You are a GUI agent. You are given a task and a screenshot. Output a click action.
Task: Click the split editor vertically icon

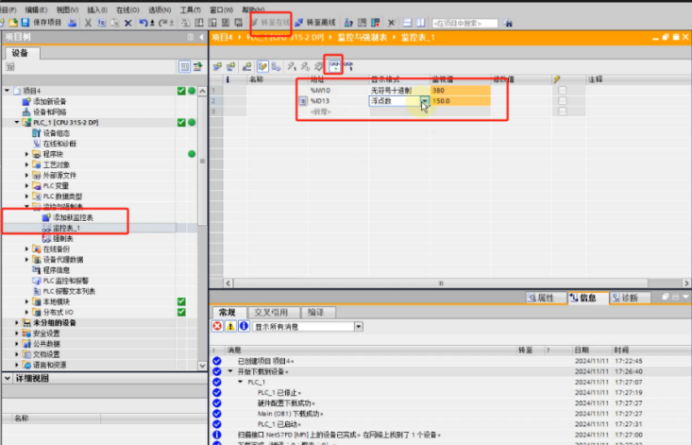pyautogui.click(x=421, y=23)
